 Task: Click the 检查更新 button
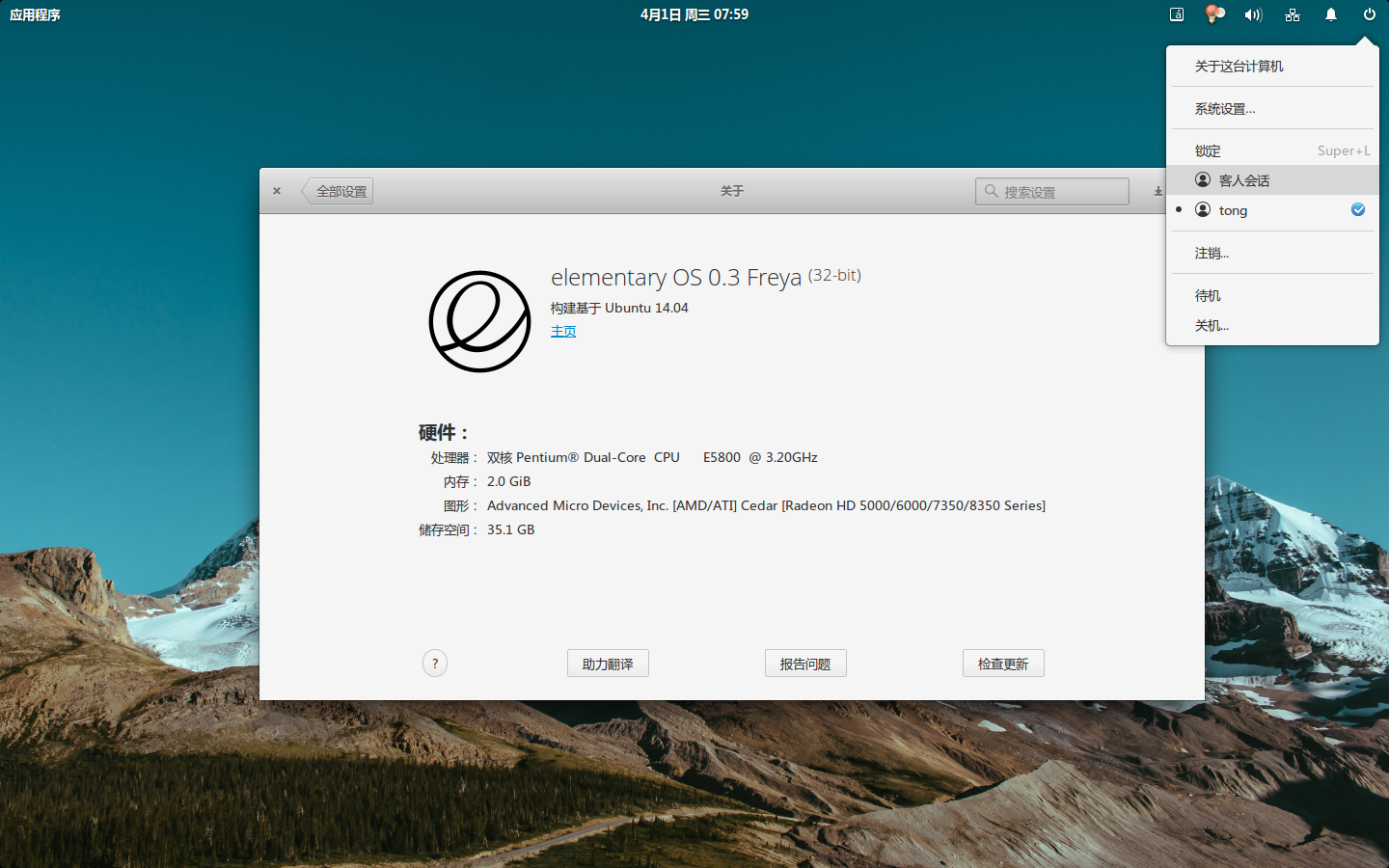coord(1003,664)
